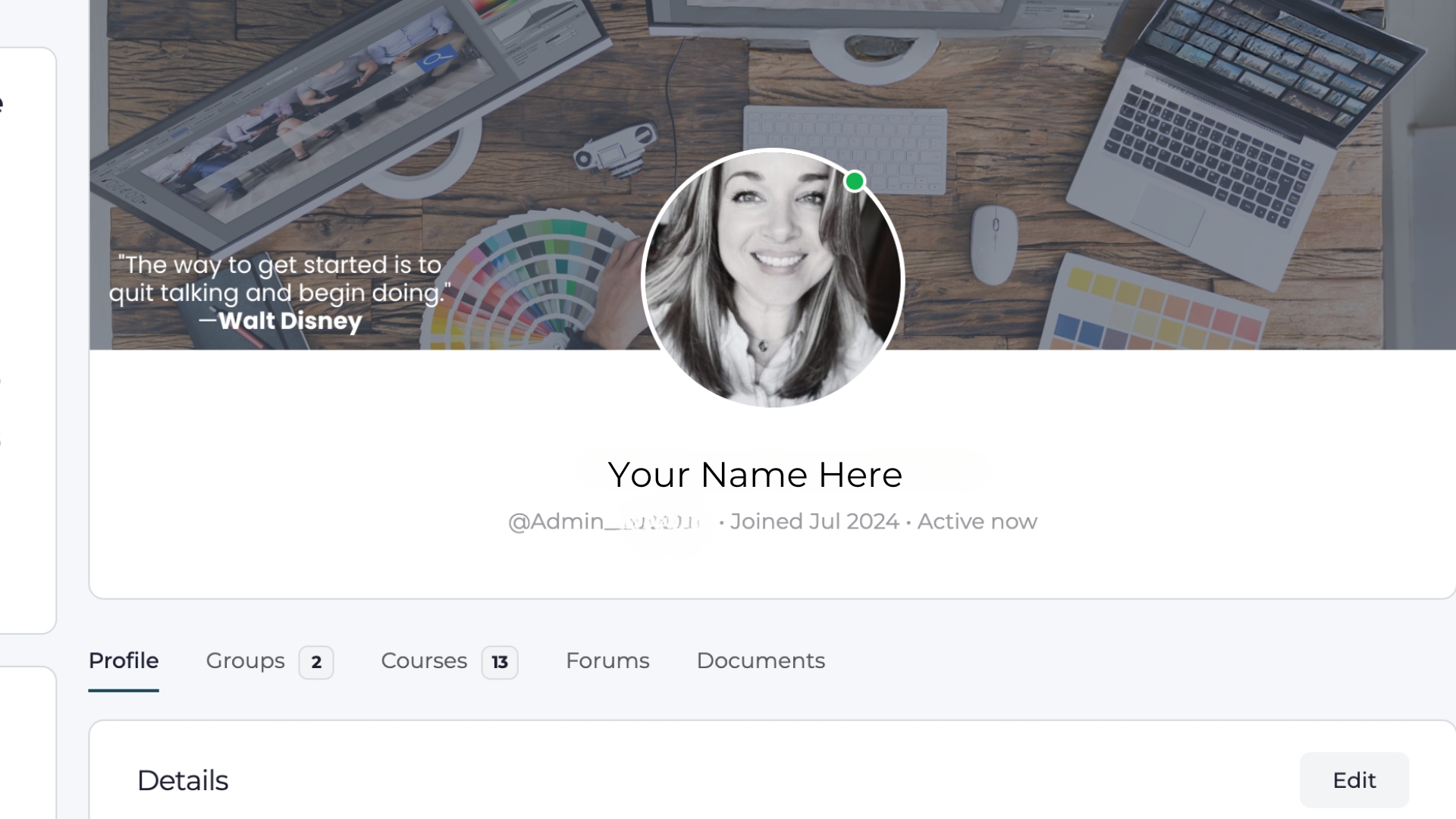Click the white mouse in cover photo
This screenshot has height=819, width=1456.
(994, 244)
